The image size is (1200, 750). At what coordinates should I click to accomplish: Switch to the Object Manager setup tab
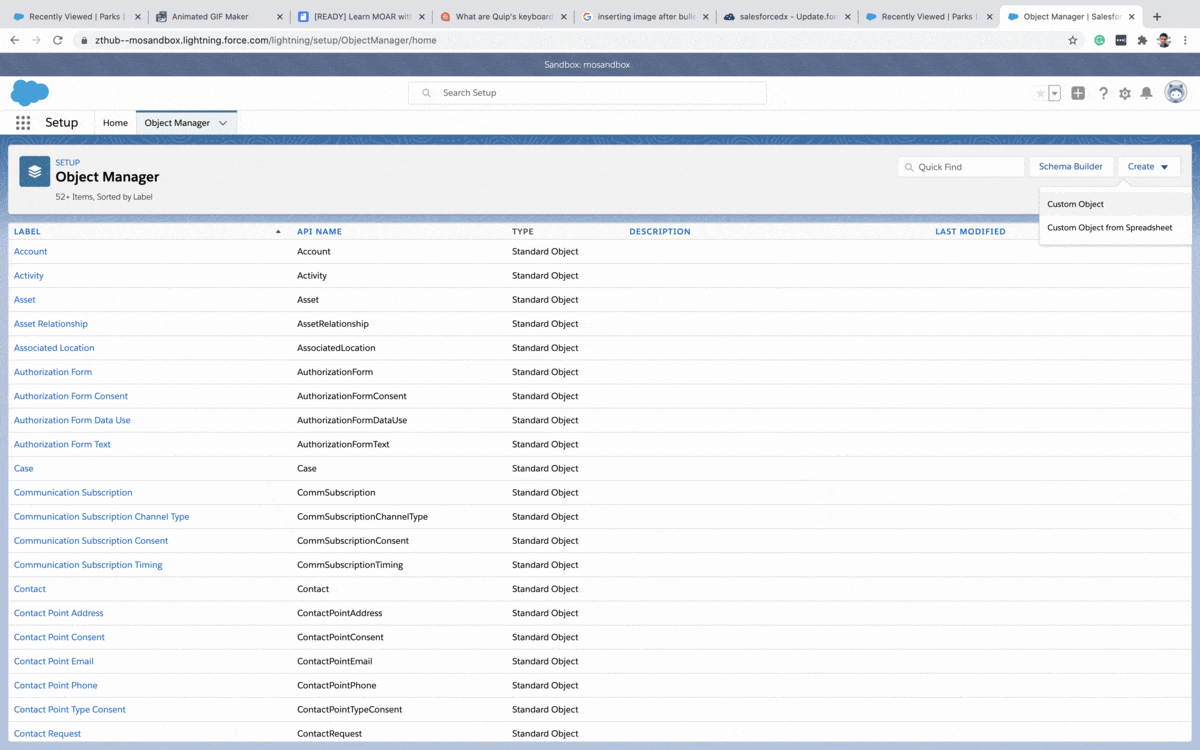tap(177, 123)
